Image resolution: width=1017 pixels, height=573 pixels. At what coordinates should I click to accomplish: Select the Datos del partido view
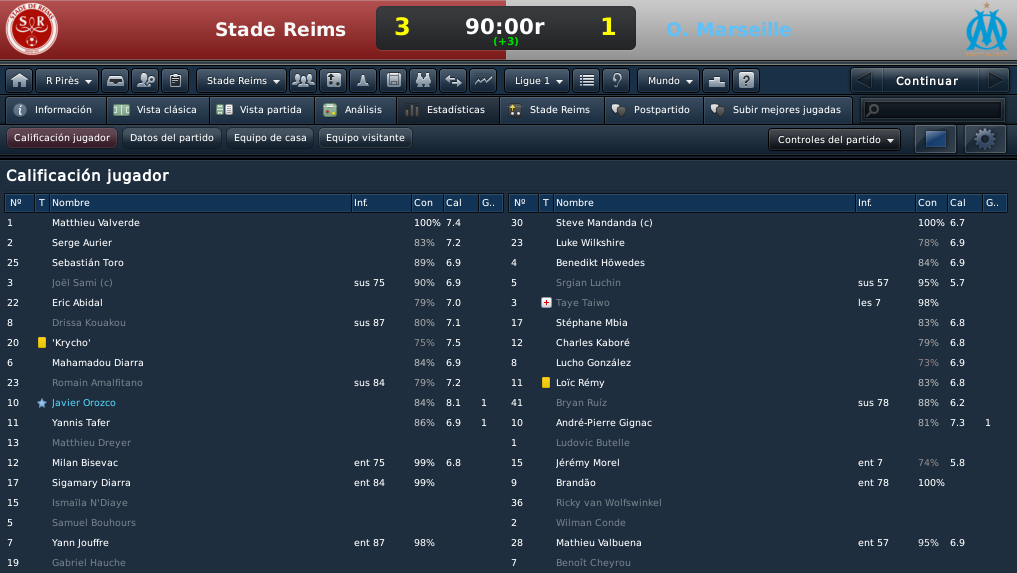point(172,138)
